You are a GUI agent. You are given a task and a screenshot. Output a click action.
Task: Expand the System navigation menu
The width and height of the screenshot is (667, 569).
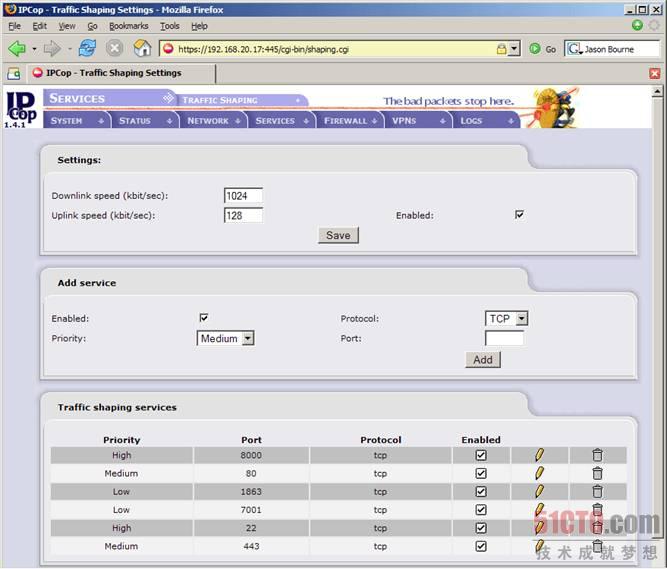click(77, 121)
